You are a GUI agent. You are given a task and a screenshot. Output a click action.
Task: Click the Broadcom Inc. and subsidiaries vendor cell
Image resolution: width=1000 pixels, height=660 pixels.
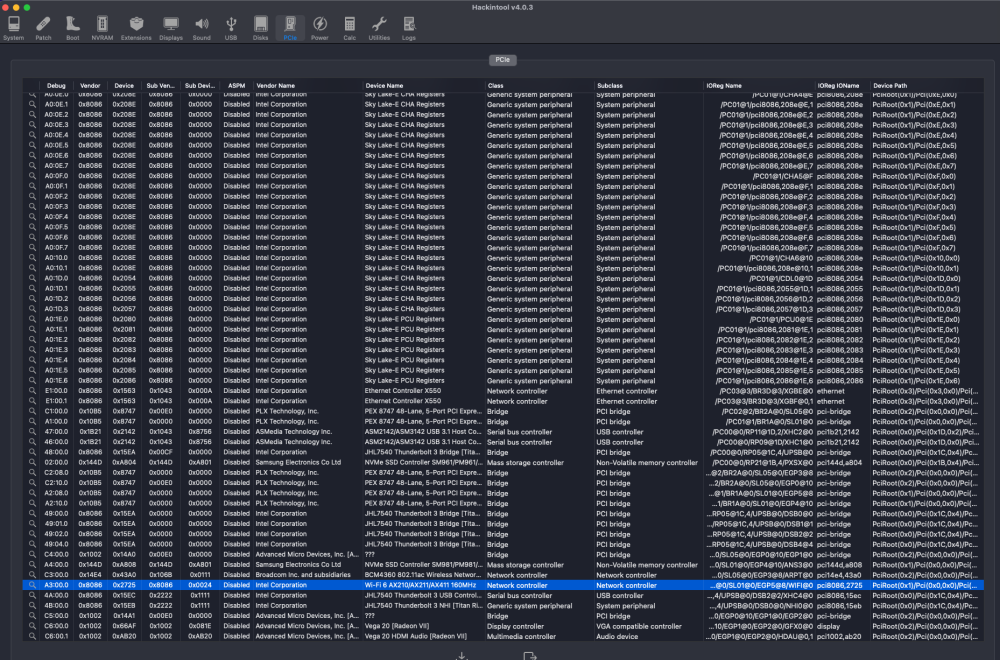click(303, 575)
